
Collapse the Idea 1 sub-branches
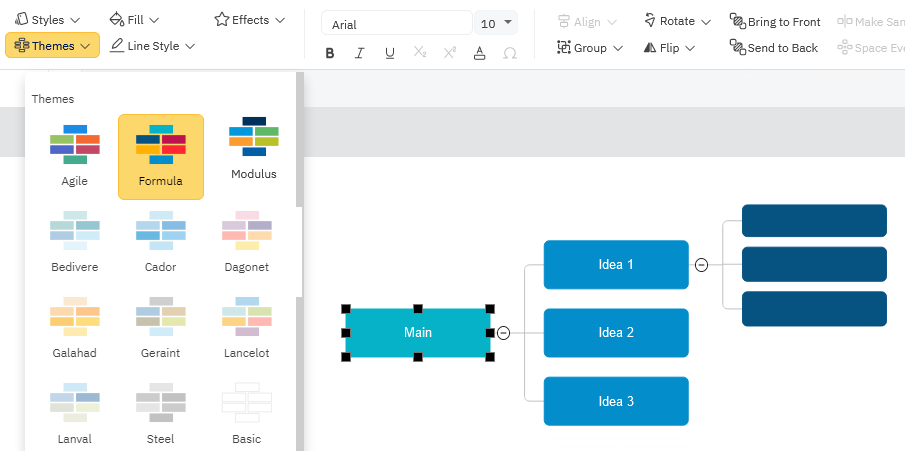(x=702, y=265)
